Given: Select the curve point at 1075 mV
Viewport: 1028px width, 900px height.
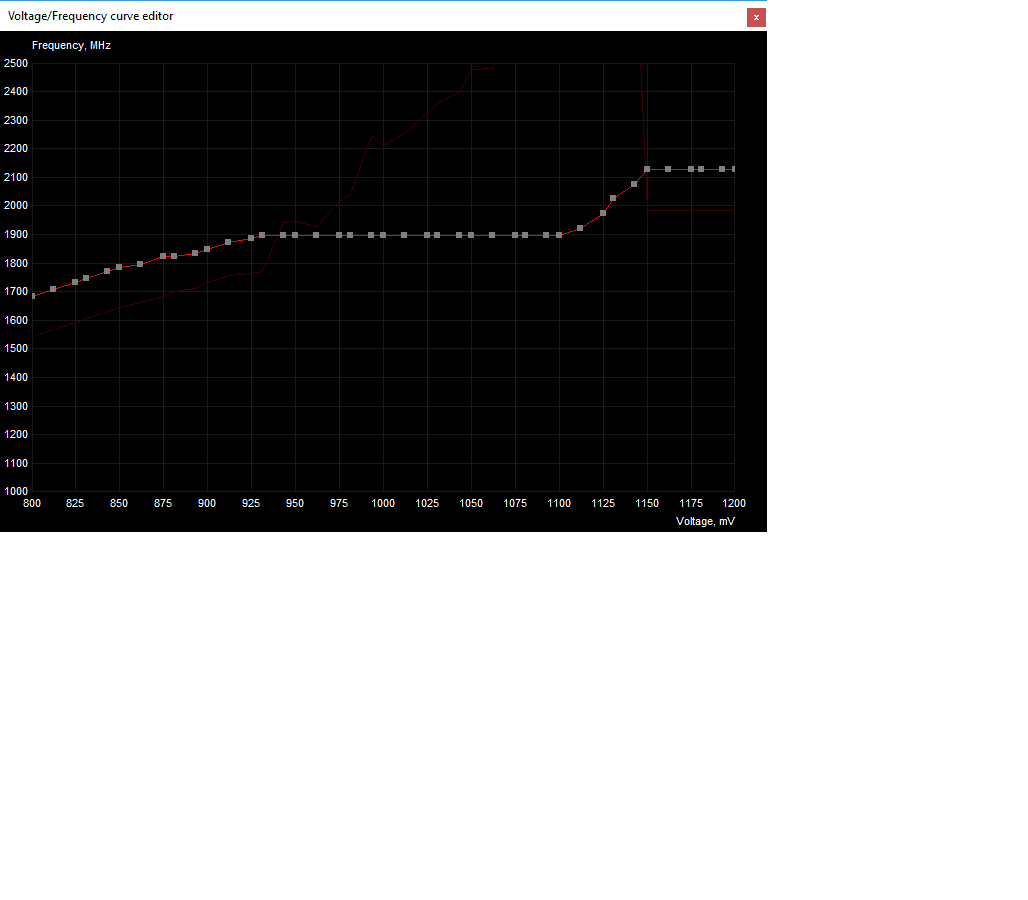Looking at the screenshot, I should click(515, 235).
